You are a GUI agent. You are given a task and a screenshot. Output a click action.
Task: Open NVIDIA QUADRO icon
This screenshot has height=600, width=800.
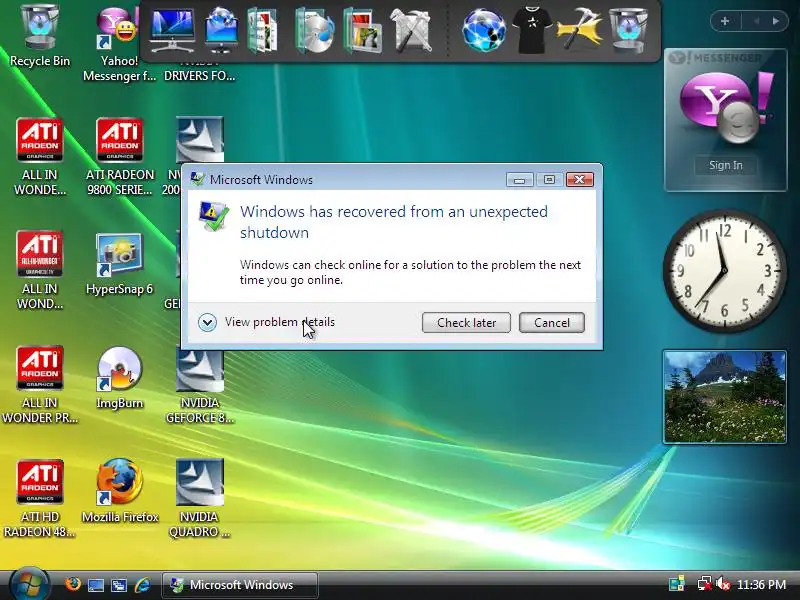point(199,498)
